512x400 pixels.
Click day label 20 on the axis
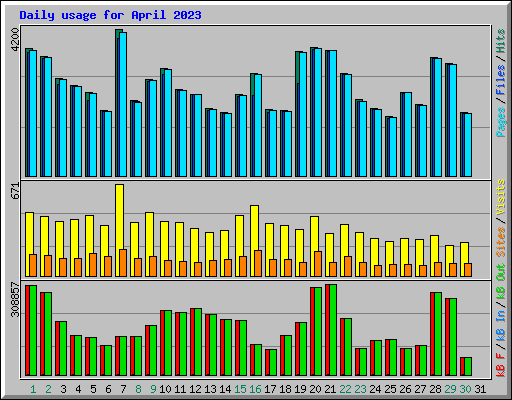coord(315,389)
